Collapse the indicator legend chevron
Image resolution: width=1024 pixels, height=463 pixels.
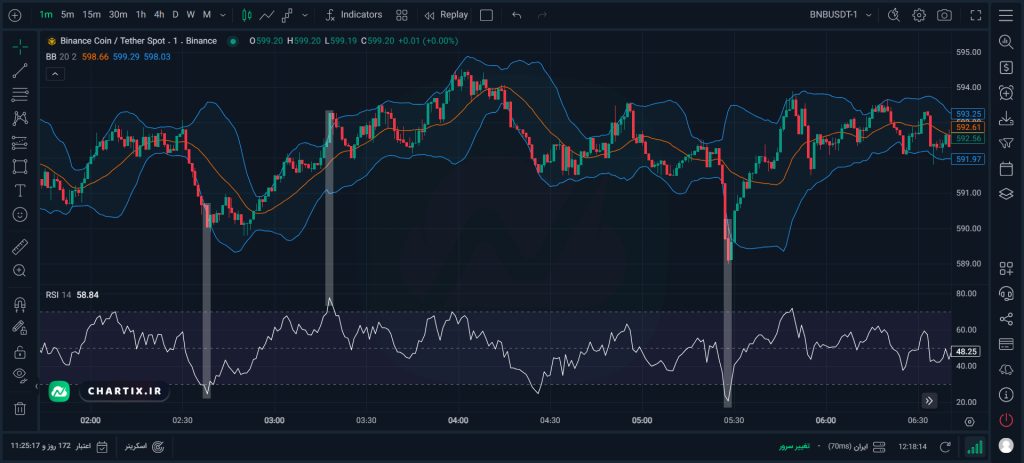[54, 74]
